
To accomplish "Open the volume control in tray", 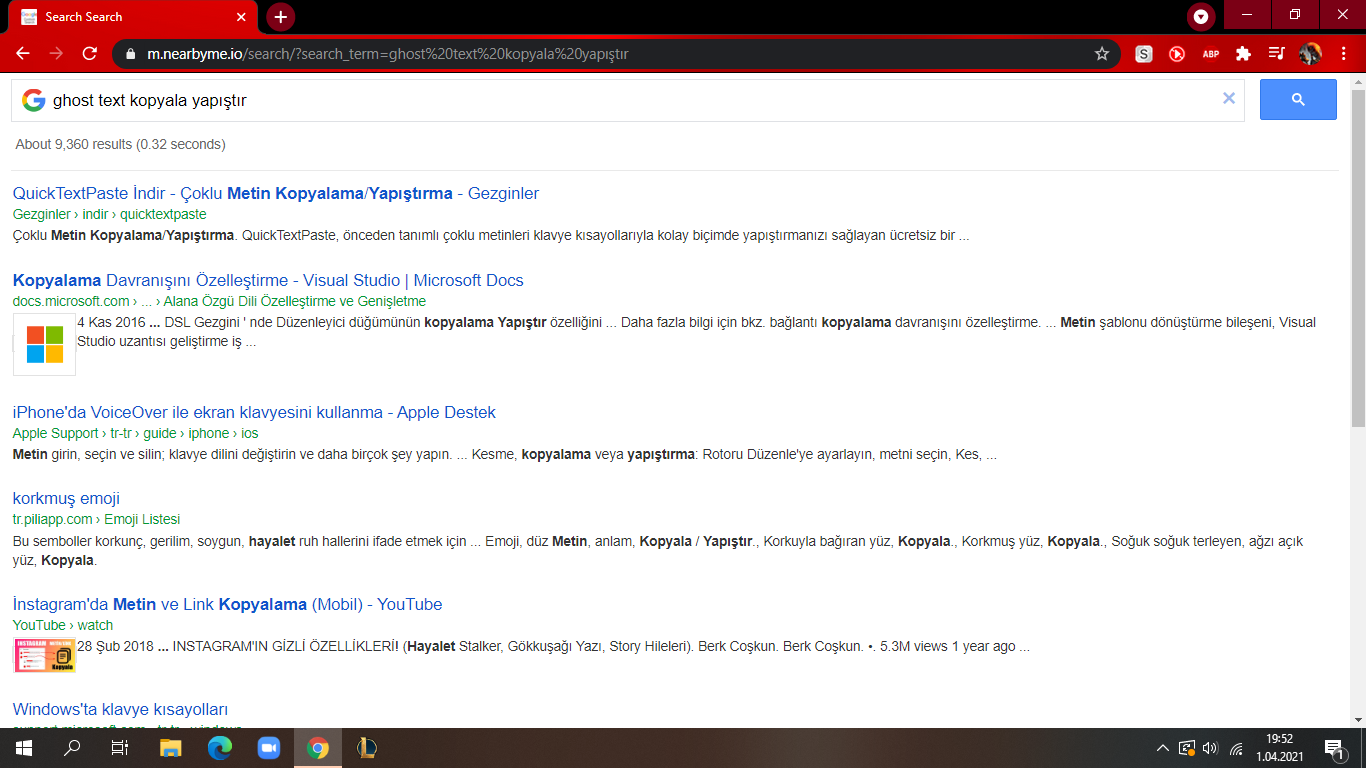I will click(x=1210, y=748).
